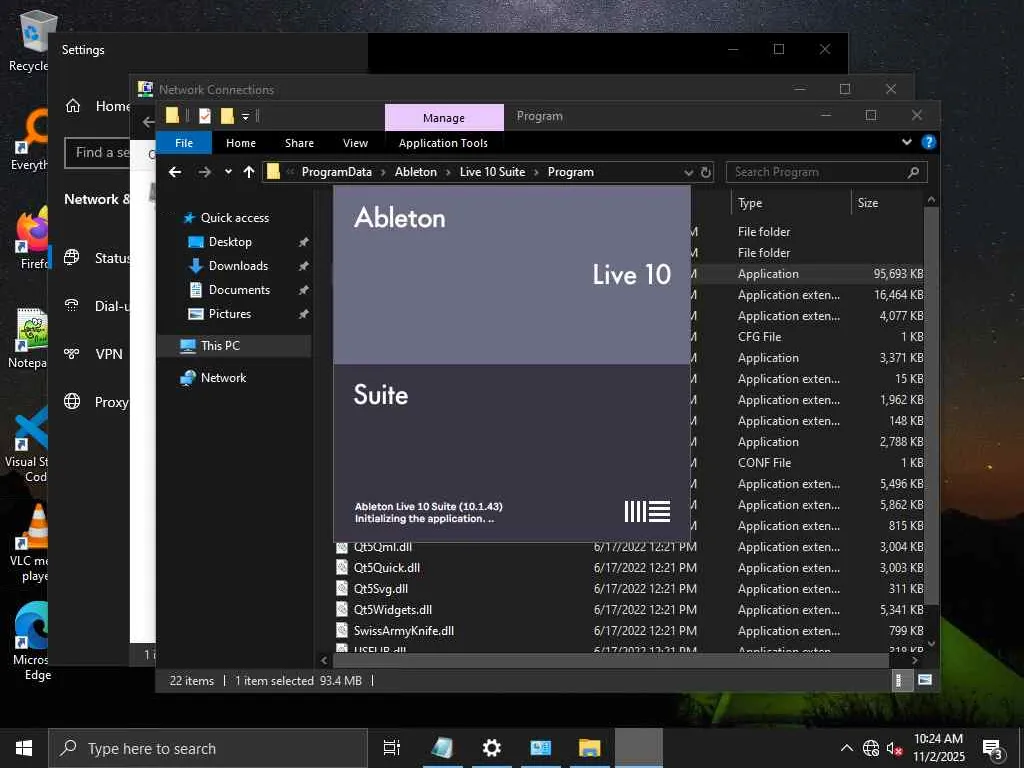
Task: Click the refresh icon in address bar
Action: tap(706, 172)
